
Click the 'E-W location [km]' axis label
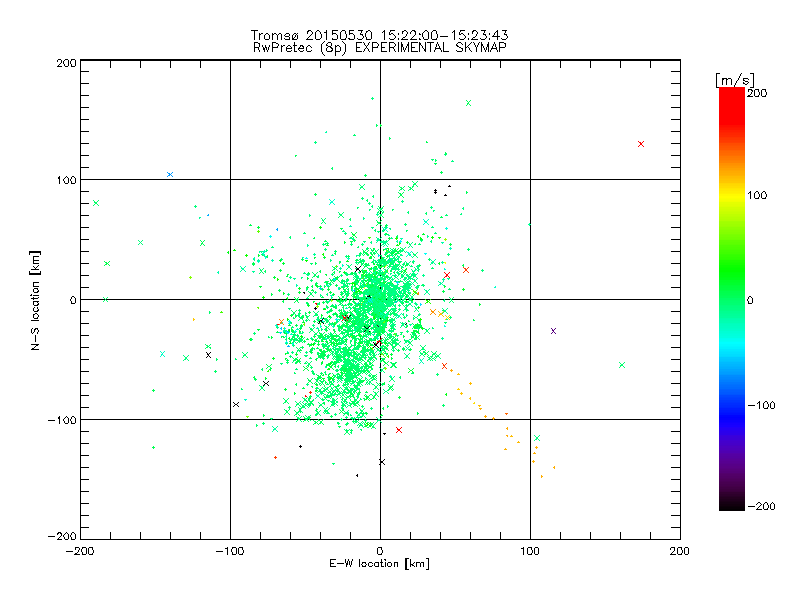pyautogui.click(x=379, y=564)
